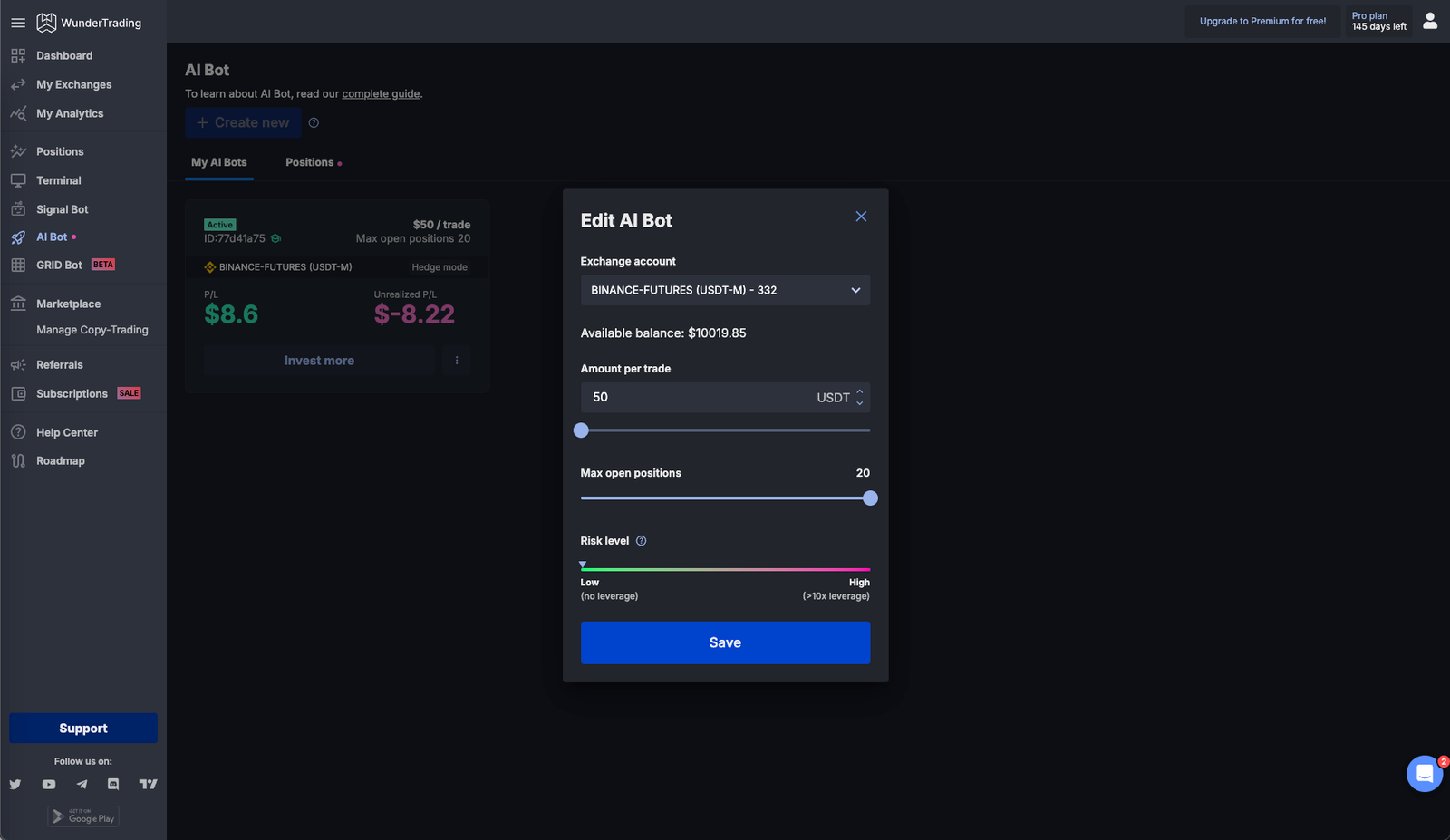The height and width of the screenshot is (840, 1450).
Task: Click the Max open positions slider handle
Action: click(870, 498)
